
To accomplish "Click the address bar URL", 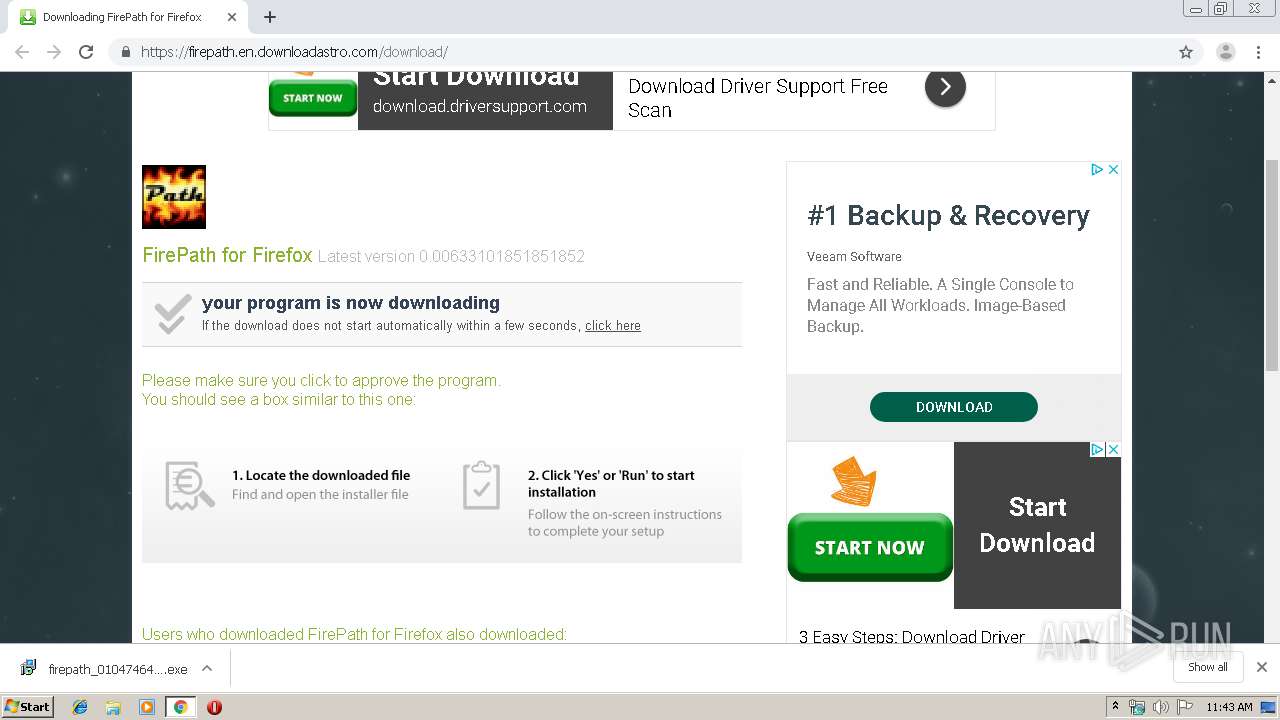I will coord(294,52).
